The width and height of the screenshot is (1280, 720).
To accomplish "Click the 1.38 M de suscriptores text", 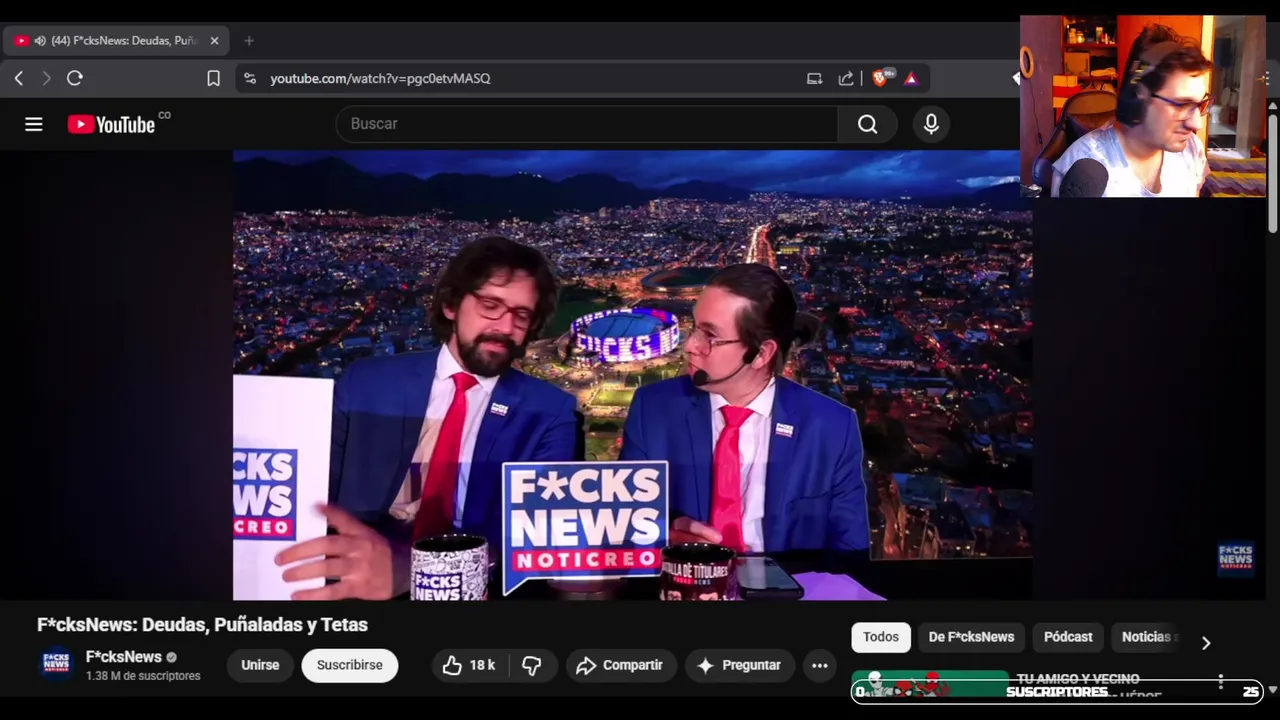I will point(143,676).
